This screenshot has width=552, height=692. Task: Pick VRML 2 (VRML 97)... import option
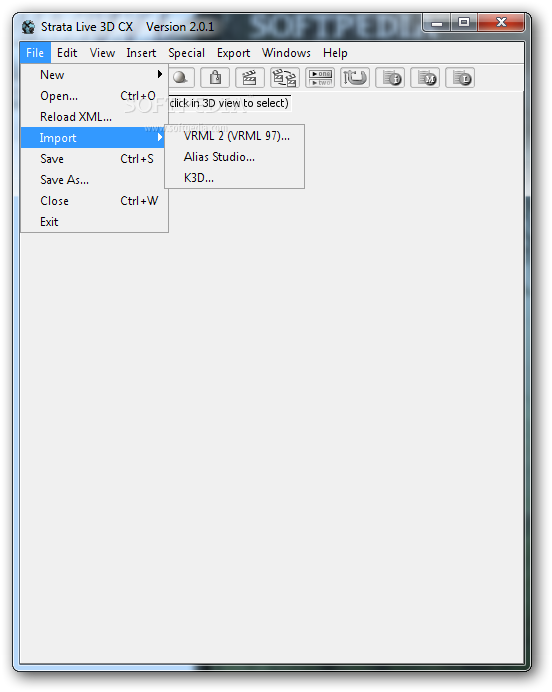click(x=235, y=136)
